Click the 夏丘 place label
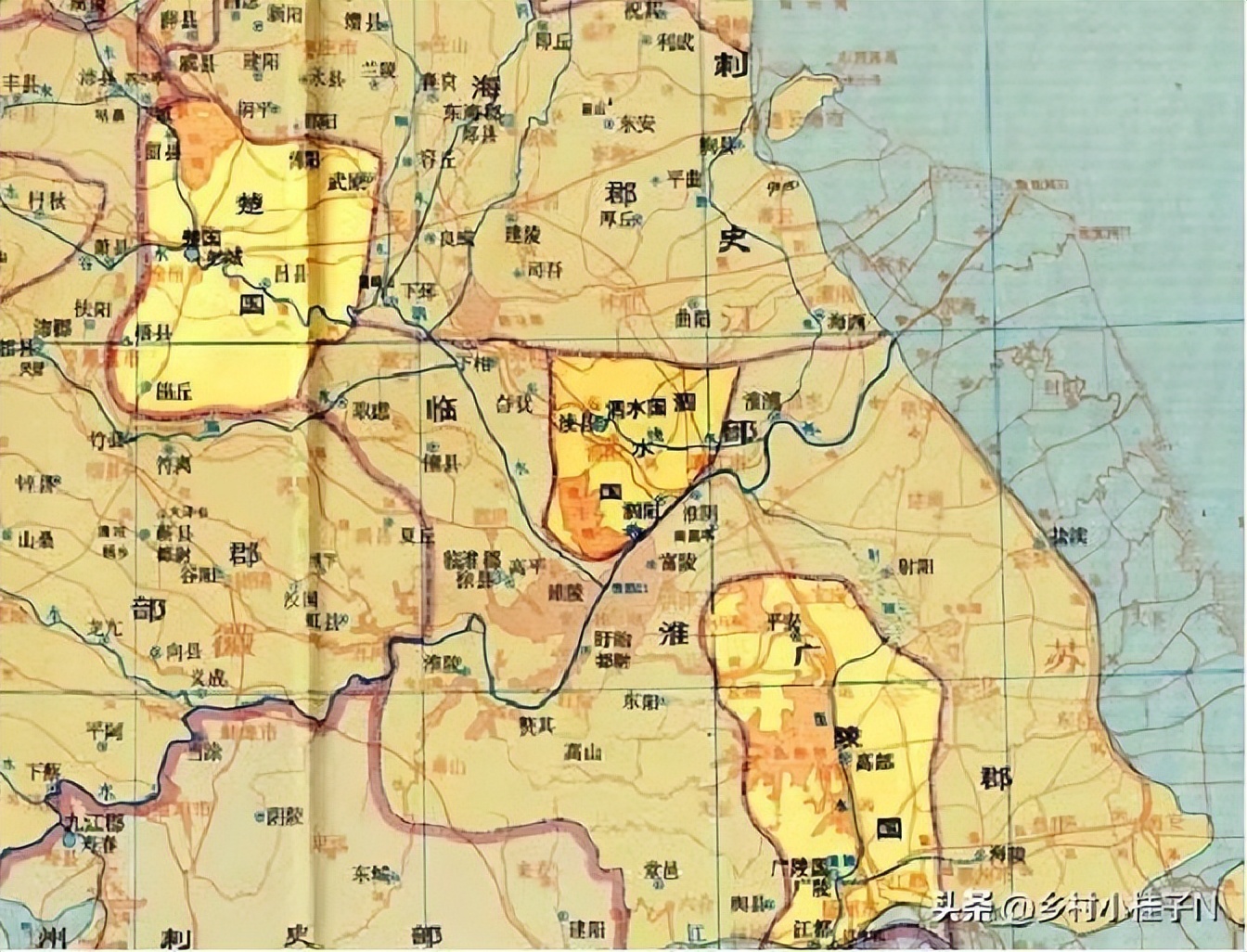Screen dimensions: 1247x952 [416, 536]
